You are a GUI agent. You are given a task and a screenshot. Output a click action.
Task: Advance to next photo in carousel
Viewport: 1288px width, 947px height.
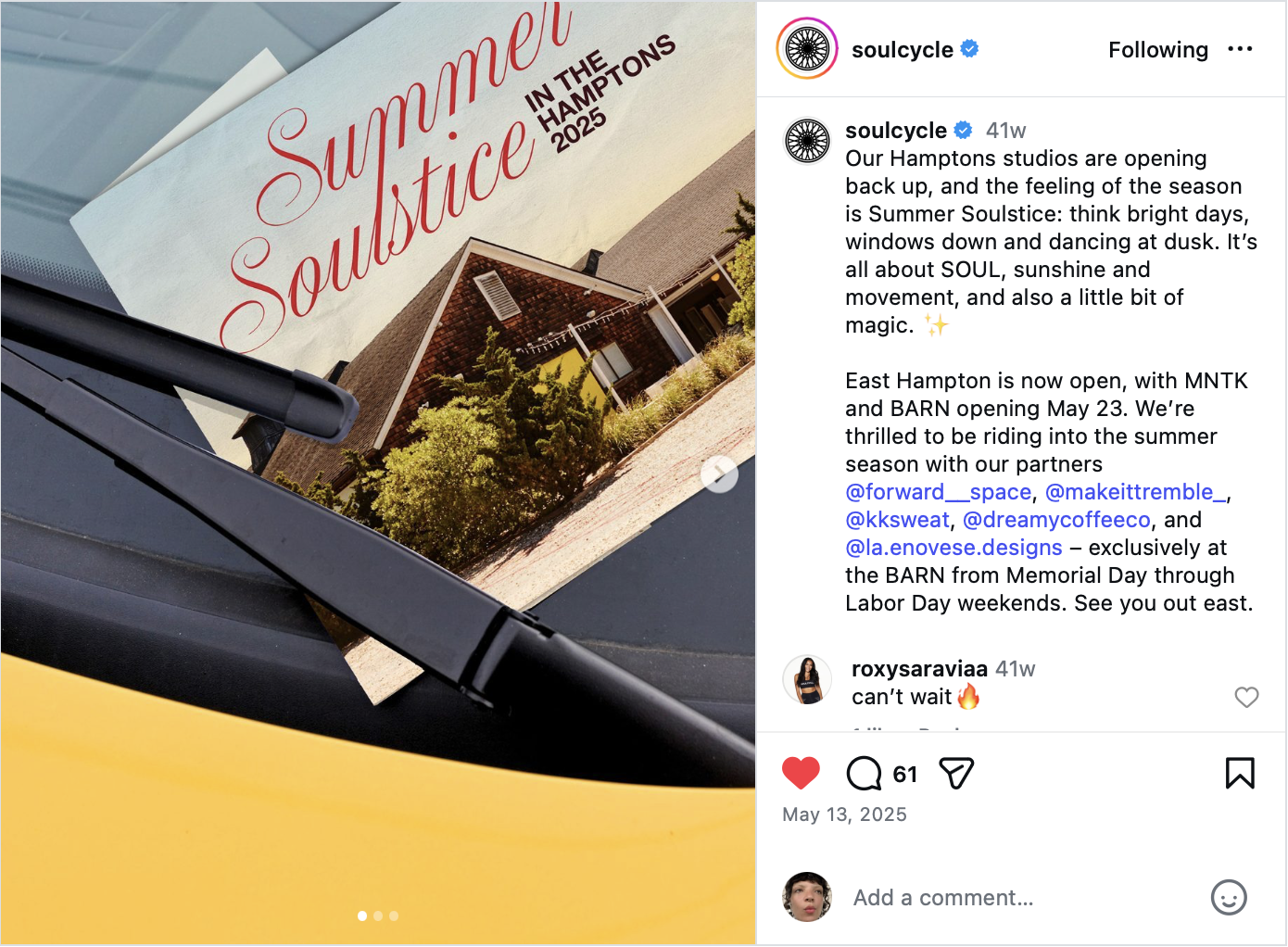pyautogui.click(x=719, y=474)
